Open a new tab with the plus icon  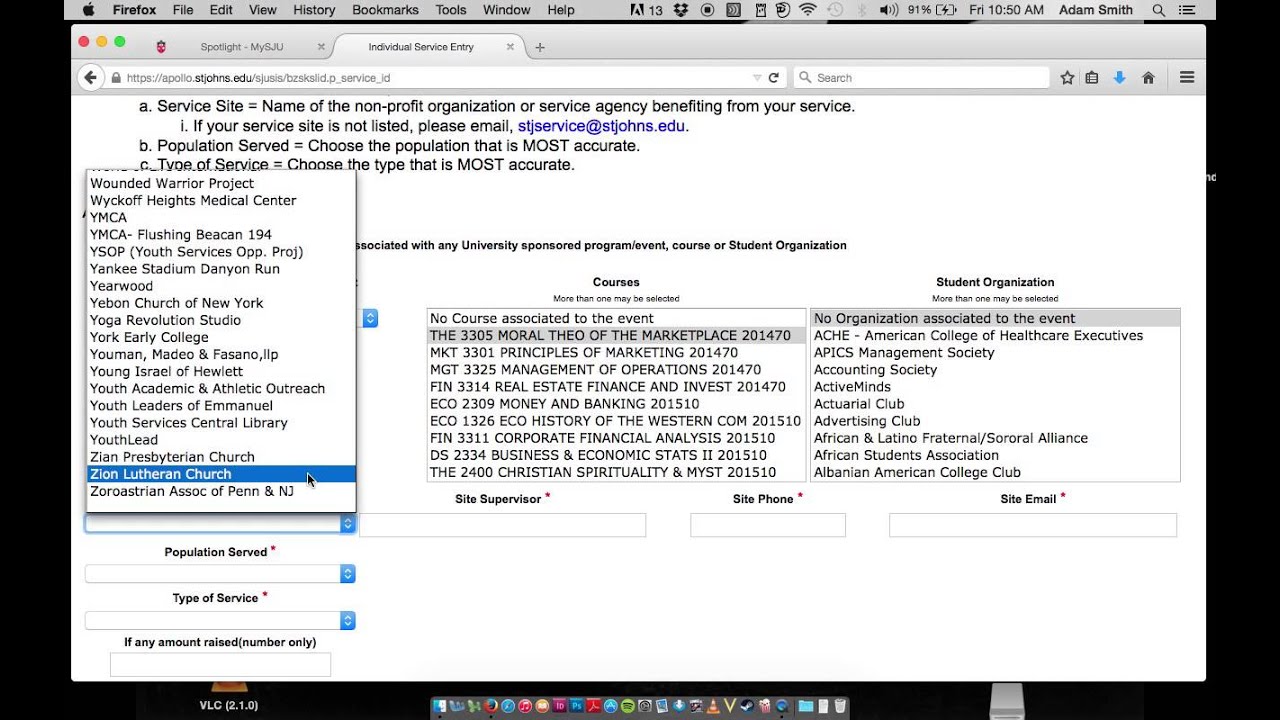pos(540,47)
